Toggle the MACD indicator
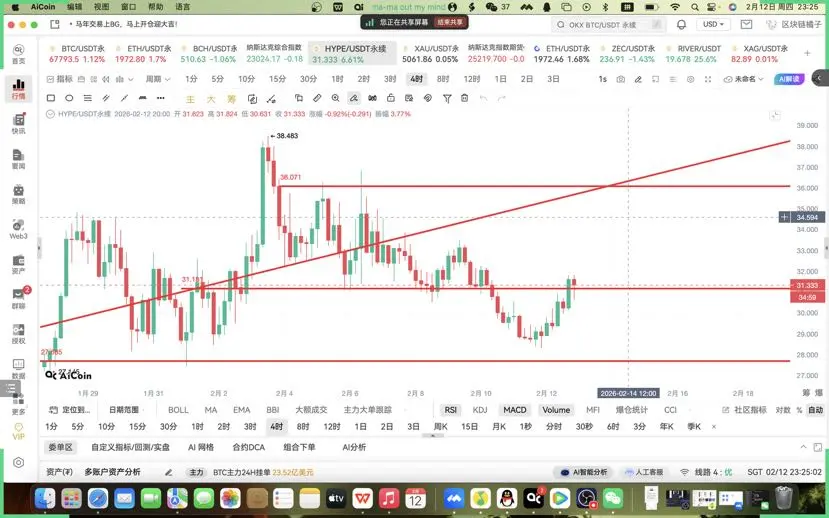 (514, 410)
